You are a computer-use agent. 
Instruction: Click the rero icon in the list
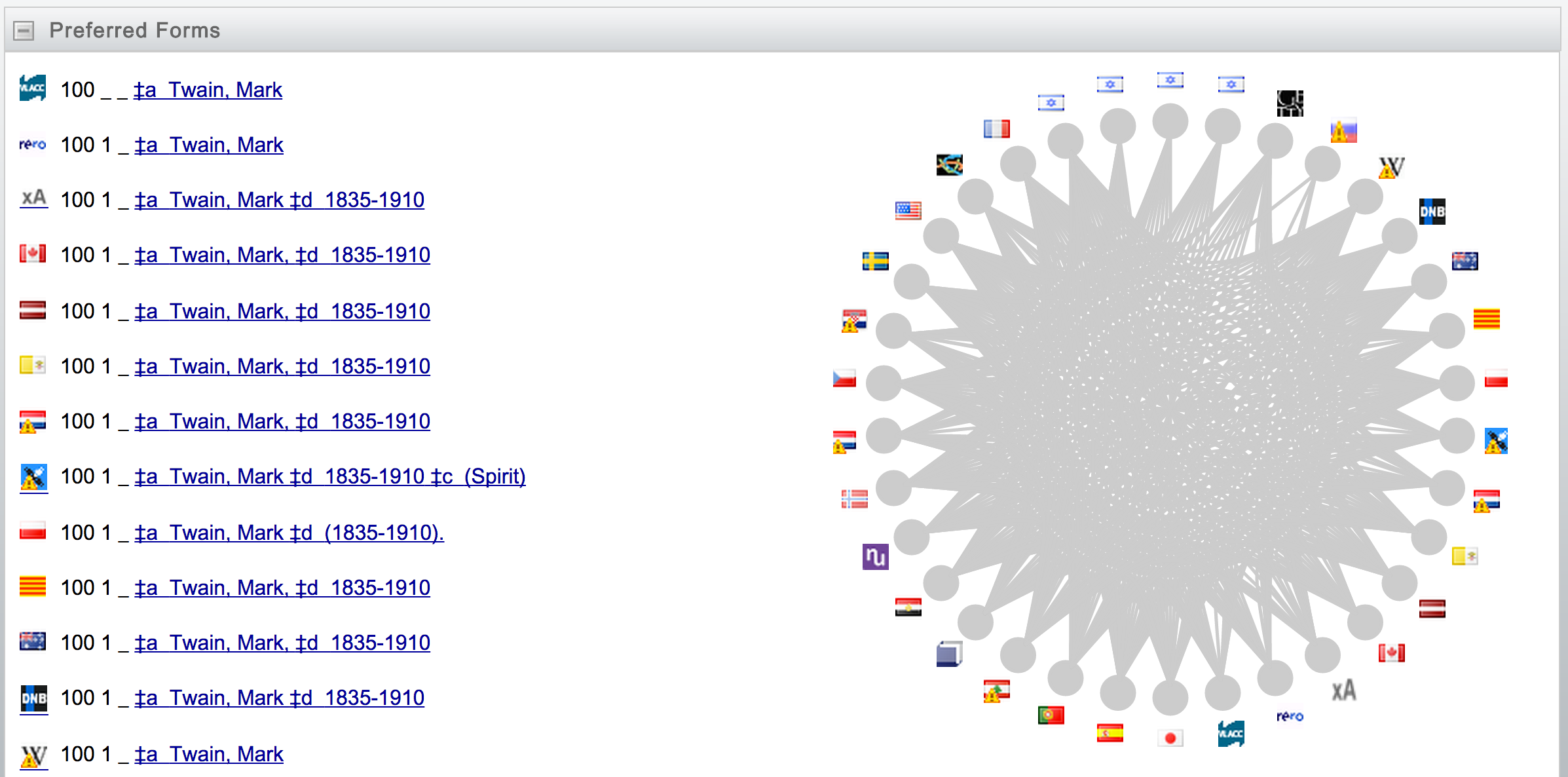(33, 144)
